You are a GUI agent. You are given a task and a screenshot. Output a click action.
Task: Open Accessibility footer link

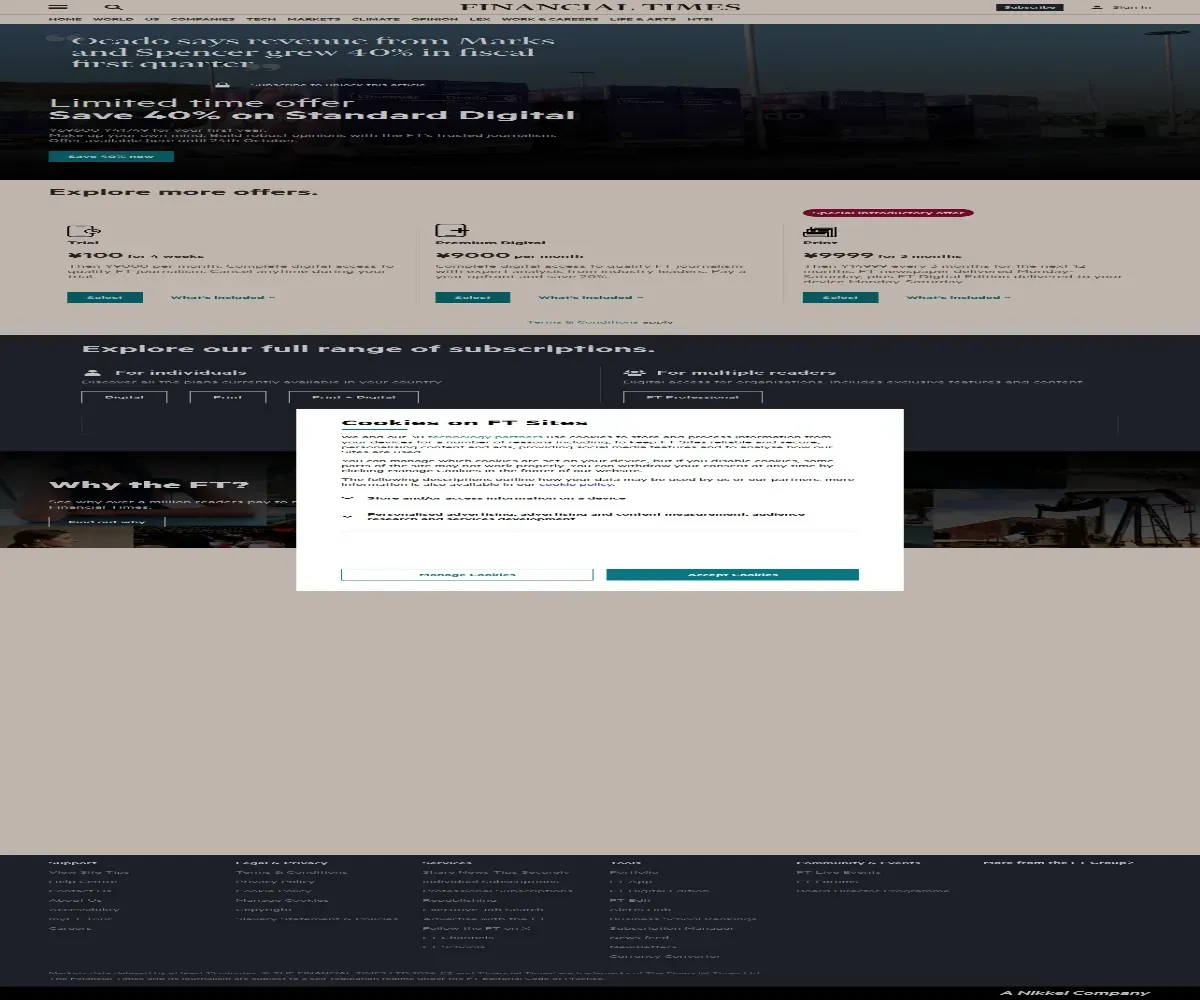pos(84,909)
